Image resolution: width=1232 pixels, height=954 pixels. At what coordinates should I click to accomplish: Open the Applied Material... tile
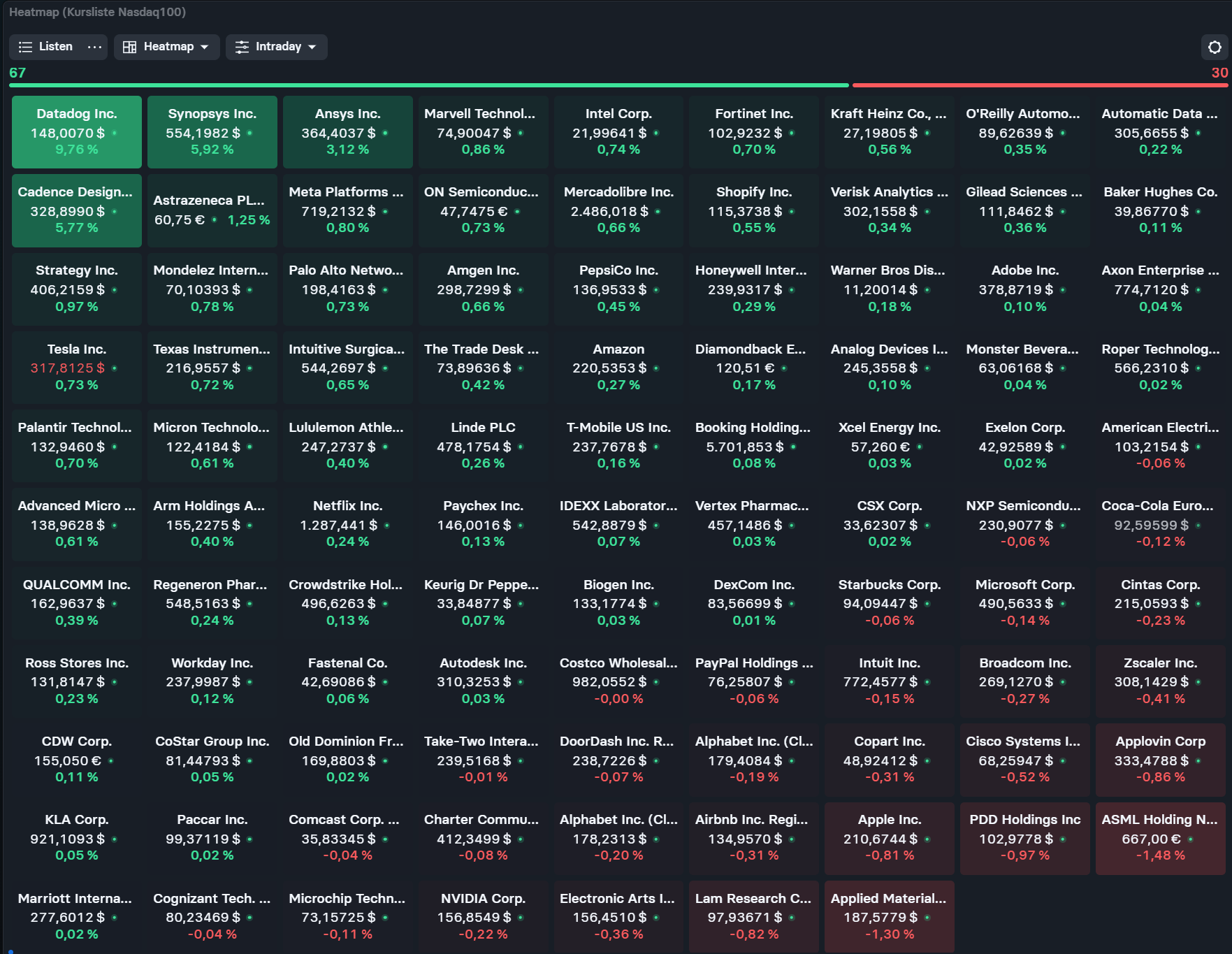[890, 917]
